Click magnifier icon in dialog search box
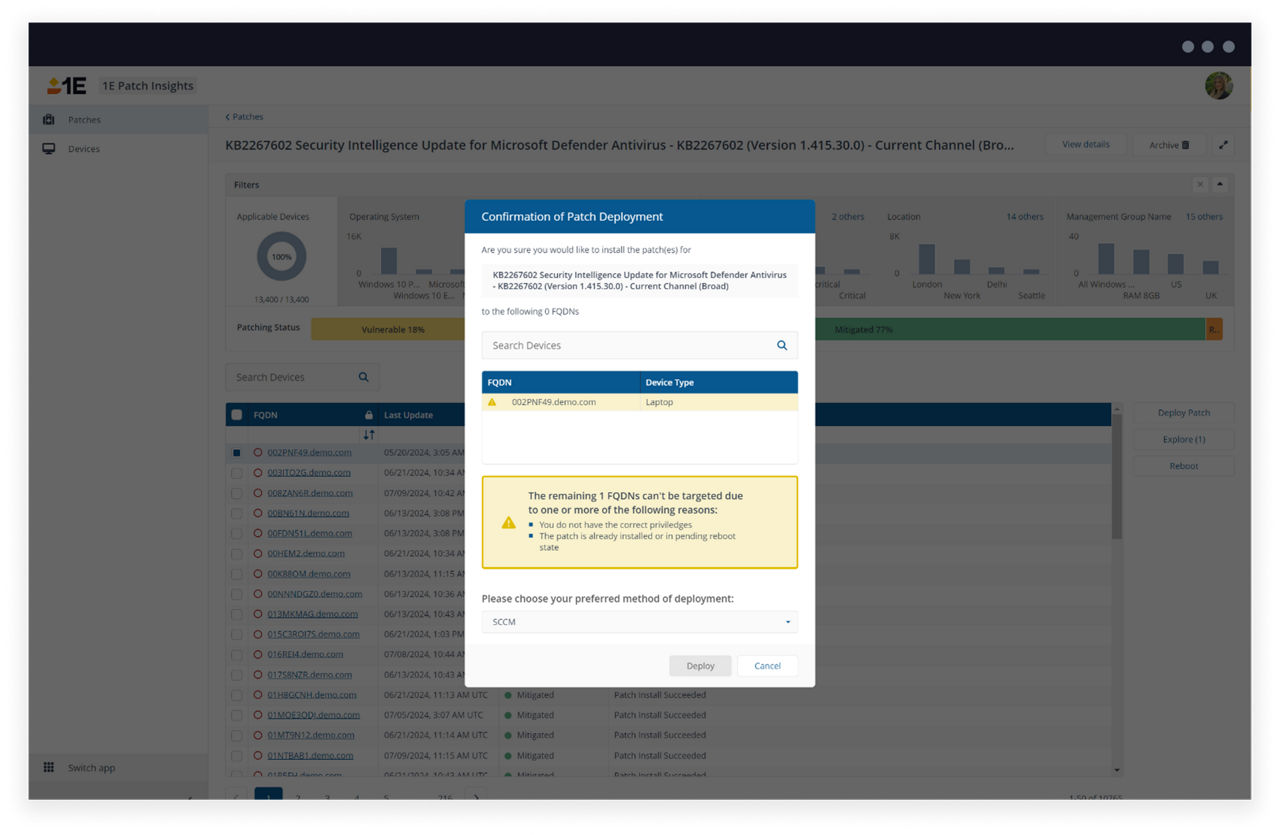The width and height of the screenshot is (1280, 835). [782, 345]
